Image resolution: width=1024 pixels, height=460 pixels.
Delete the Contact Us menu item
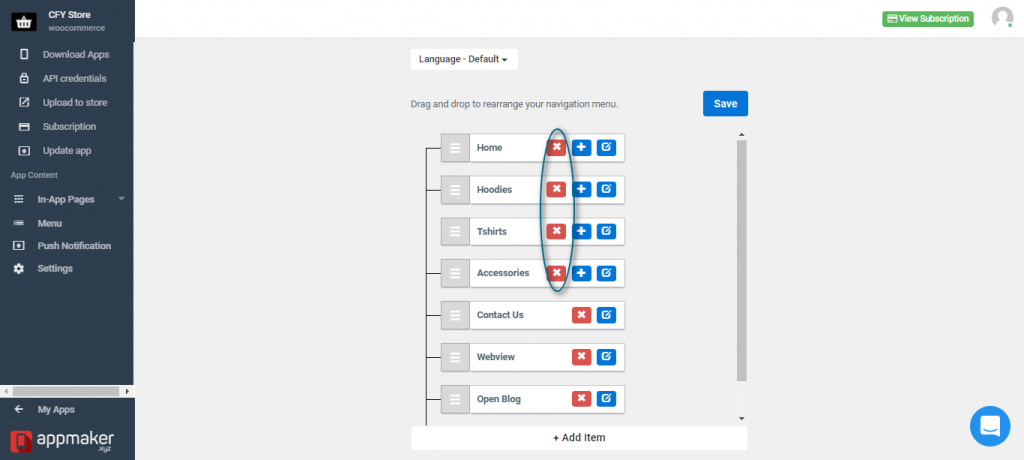(x=581, y=315)
